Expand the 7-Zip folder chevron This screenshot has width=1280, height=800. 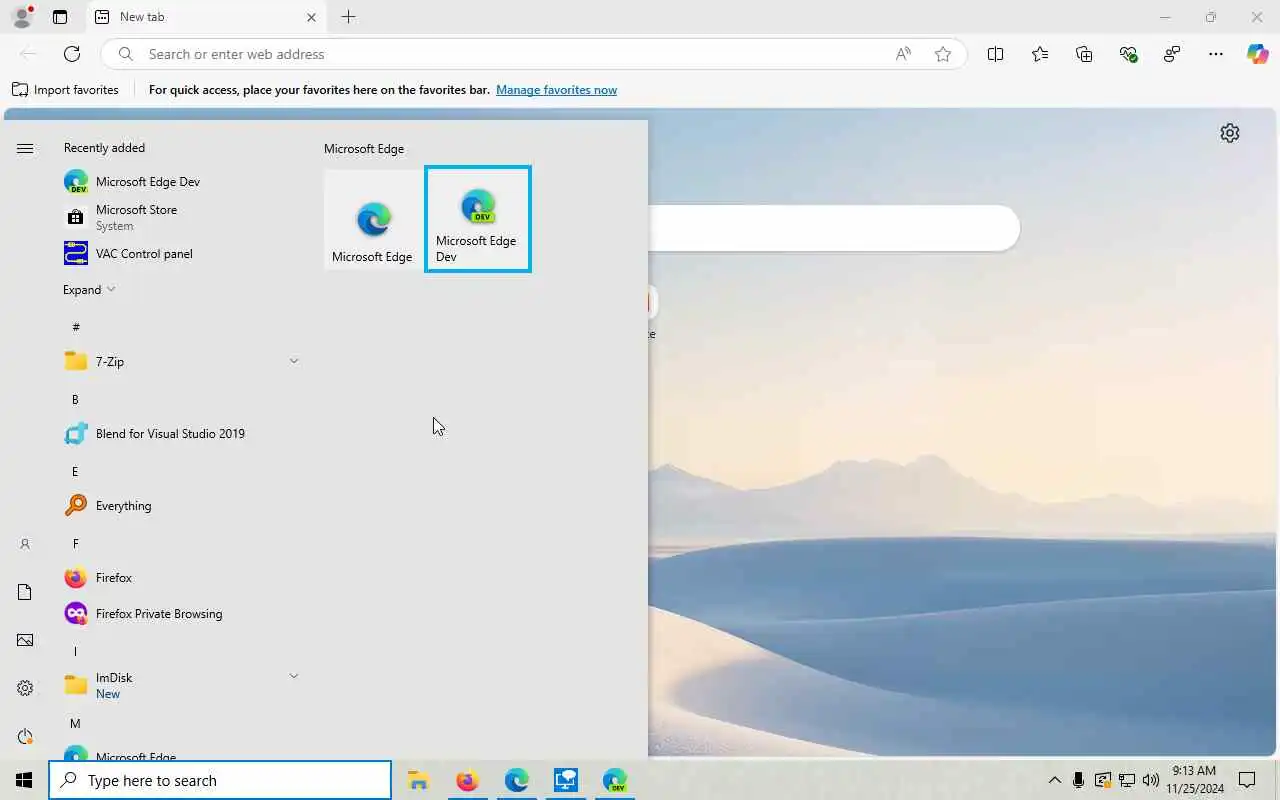[293, 361]
